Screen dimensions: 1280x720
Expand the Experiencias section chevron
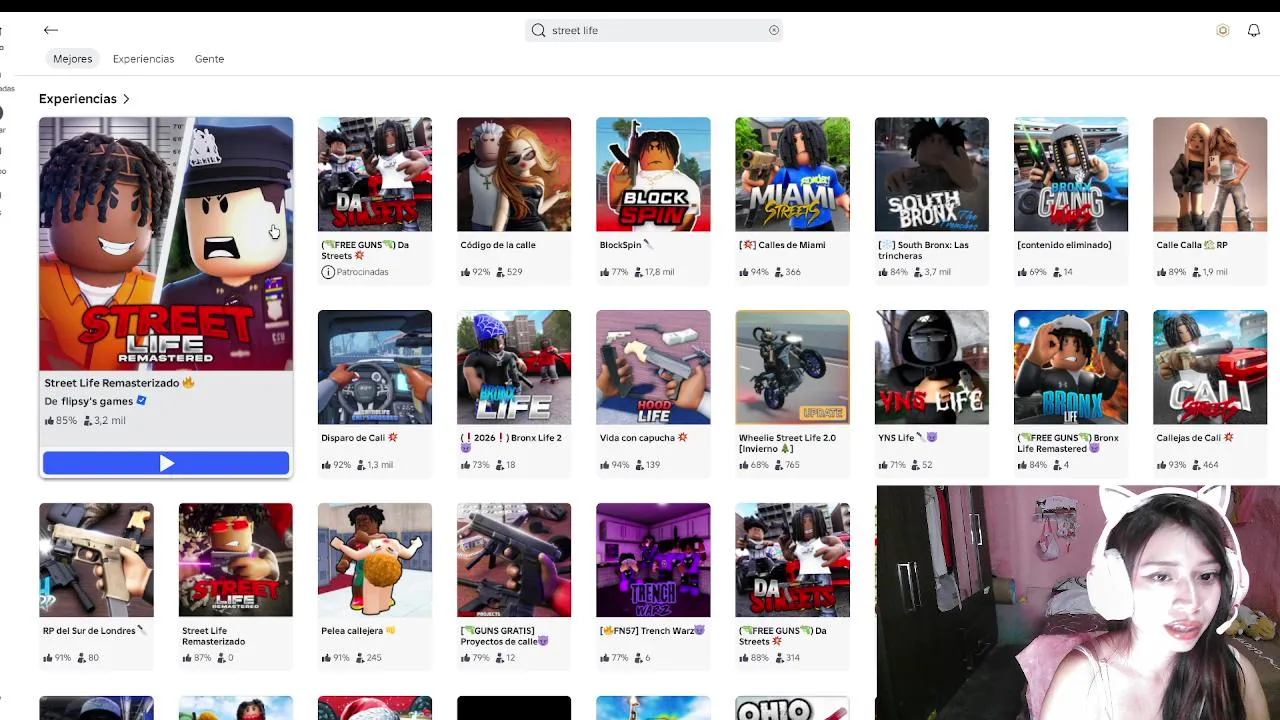(x=126, y=99)
